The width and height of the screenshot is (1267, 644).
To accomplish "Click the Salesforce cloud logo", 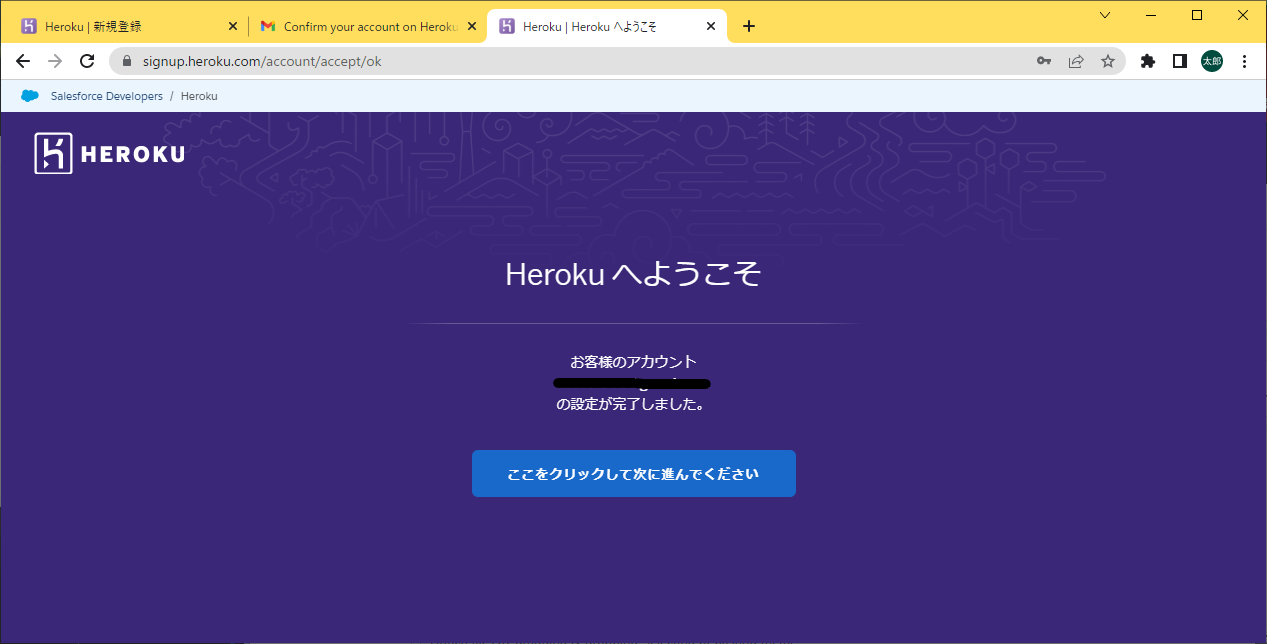I will [x=30, y=96].
